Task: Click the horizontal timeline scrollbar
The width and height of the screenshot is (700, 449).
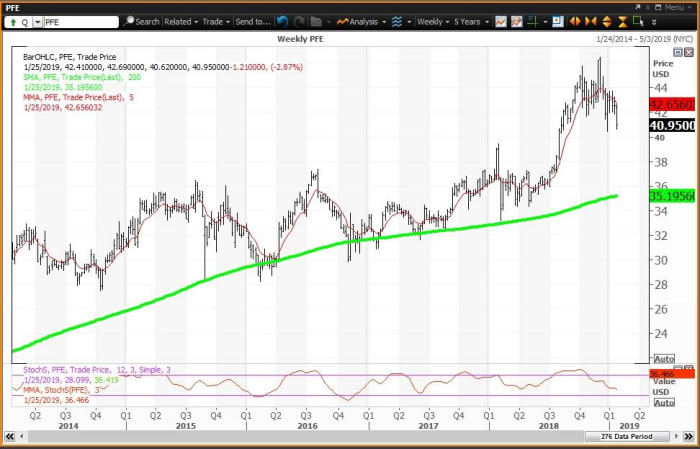Action: pos(300,437)
